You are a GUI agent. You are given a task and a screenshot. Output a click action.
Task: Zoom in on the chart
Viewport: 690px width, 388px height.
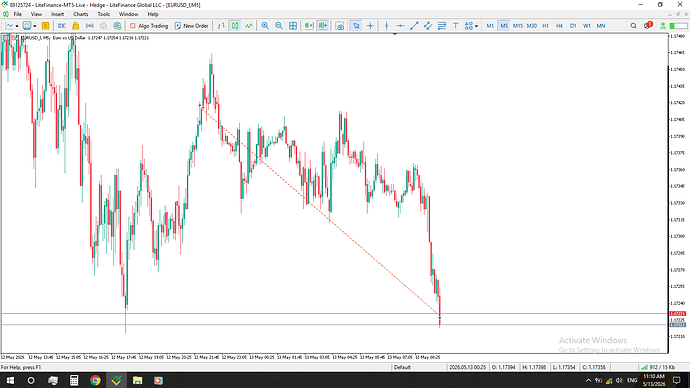(265, 26)
